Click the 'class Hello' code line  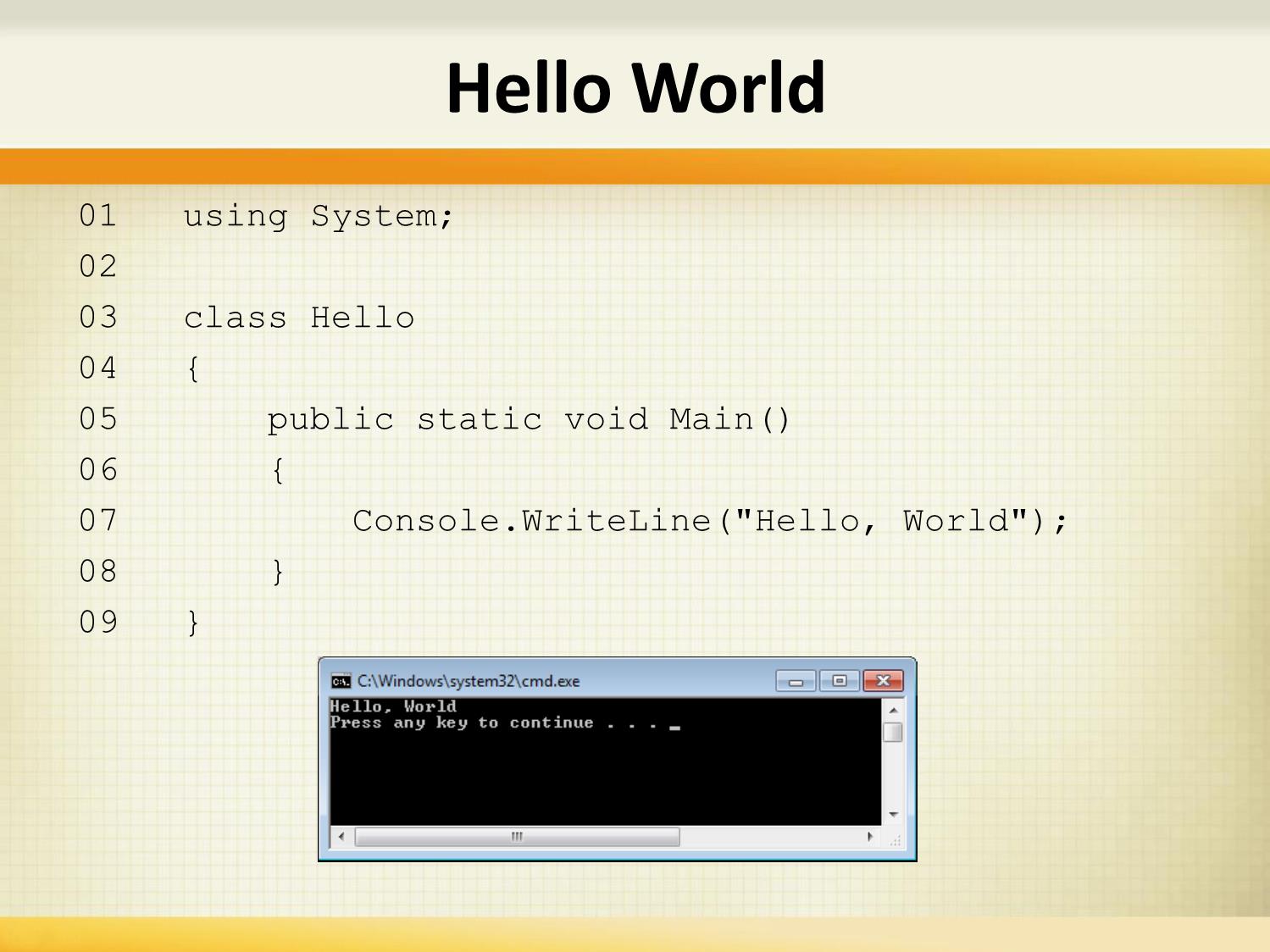(x=299, y=318)
